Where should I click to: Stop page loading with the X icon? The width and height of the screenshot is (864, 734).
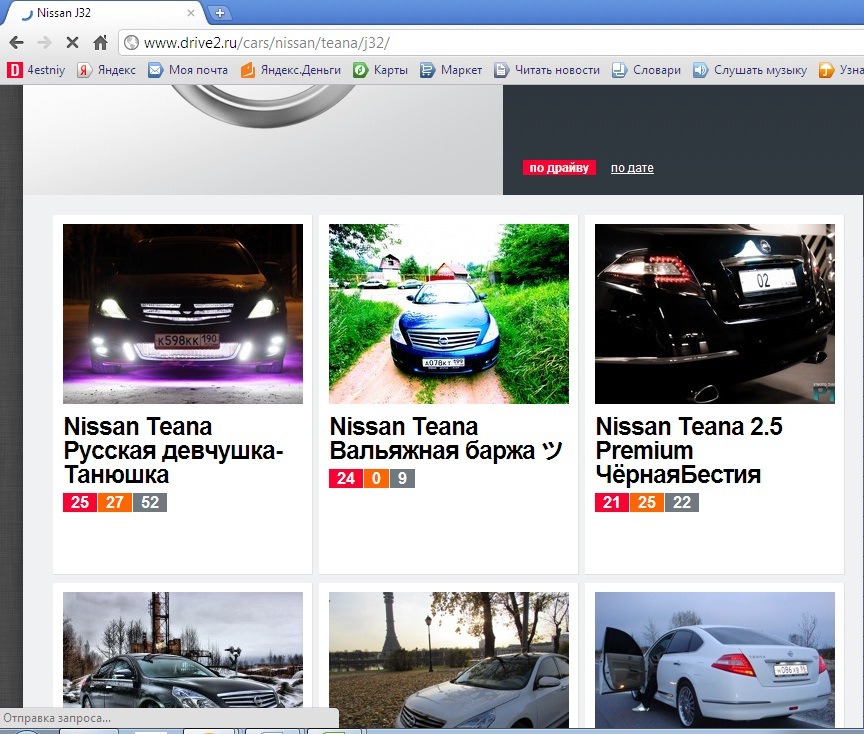pyautogui.click(x=70, y=42)
